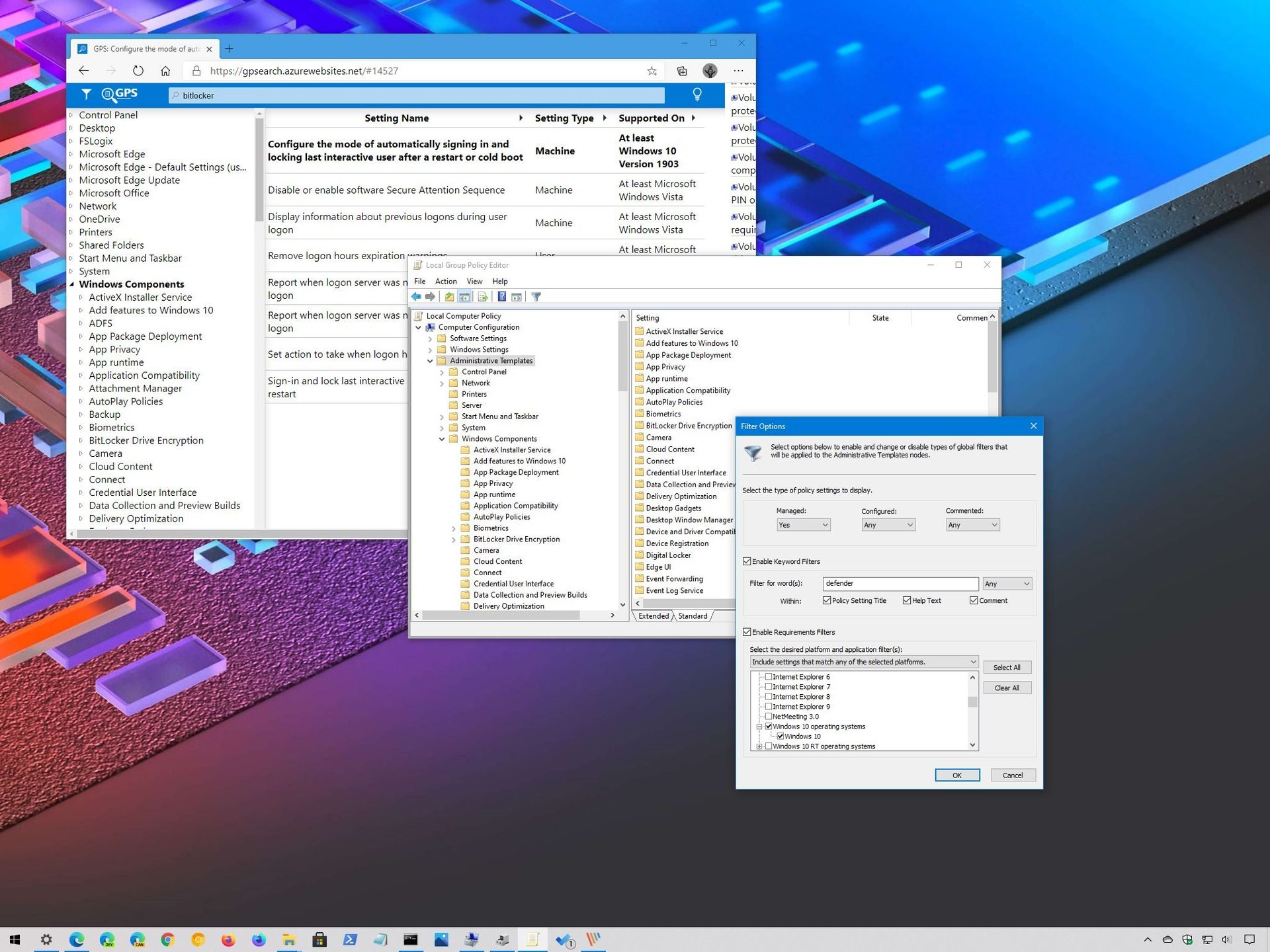1270x952 pixels.
Task: Open Filter Options via the funnel icon
Action: pyautogui.click(x=536, y=296)
